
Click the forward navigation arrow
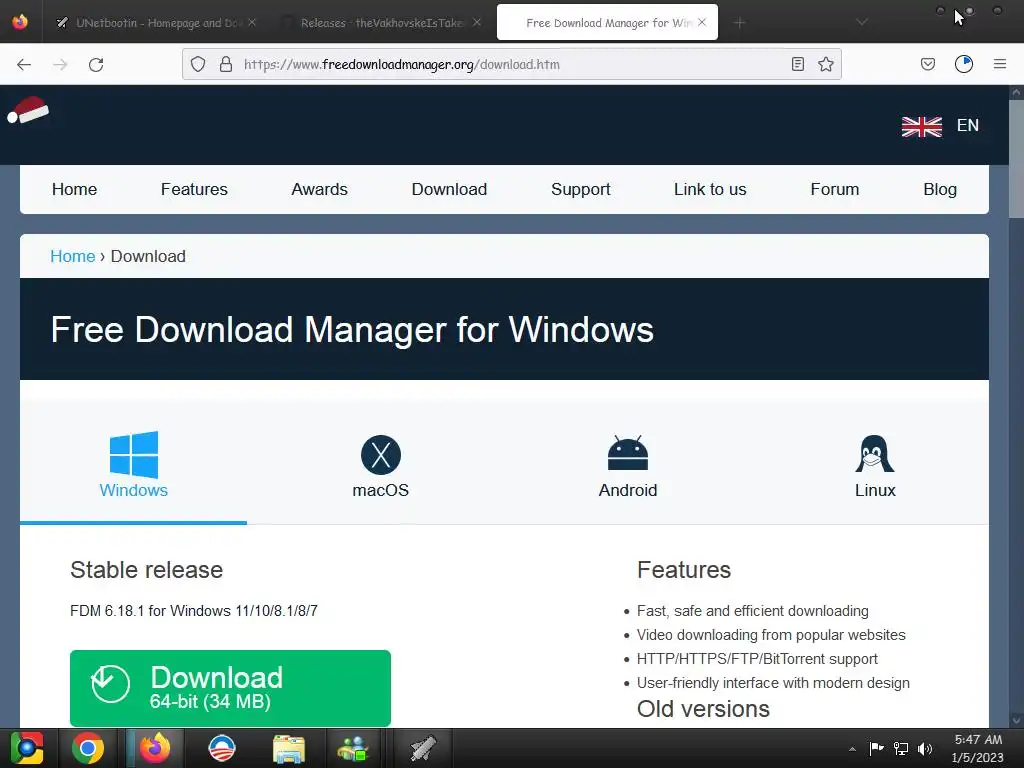[60, 64]
